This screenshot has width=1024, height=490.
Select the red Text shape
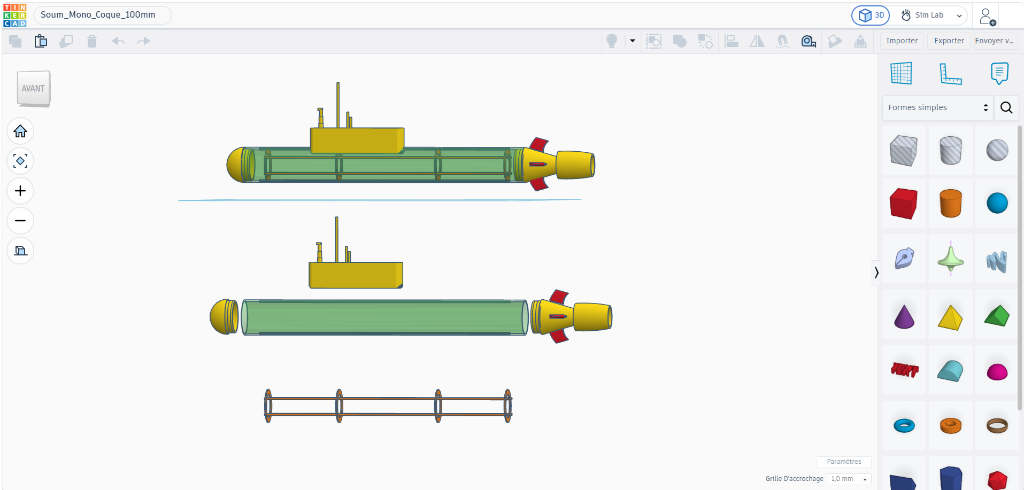point(904,370)
